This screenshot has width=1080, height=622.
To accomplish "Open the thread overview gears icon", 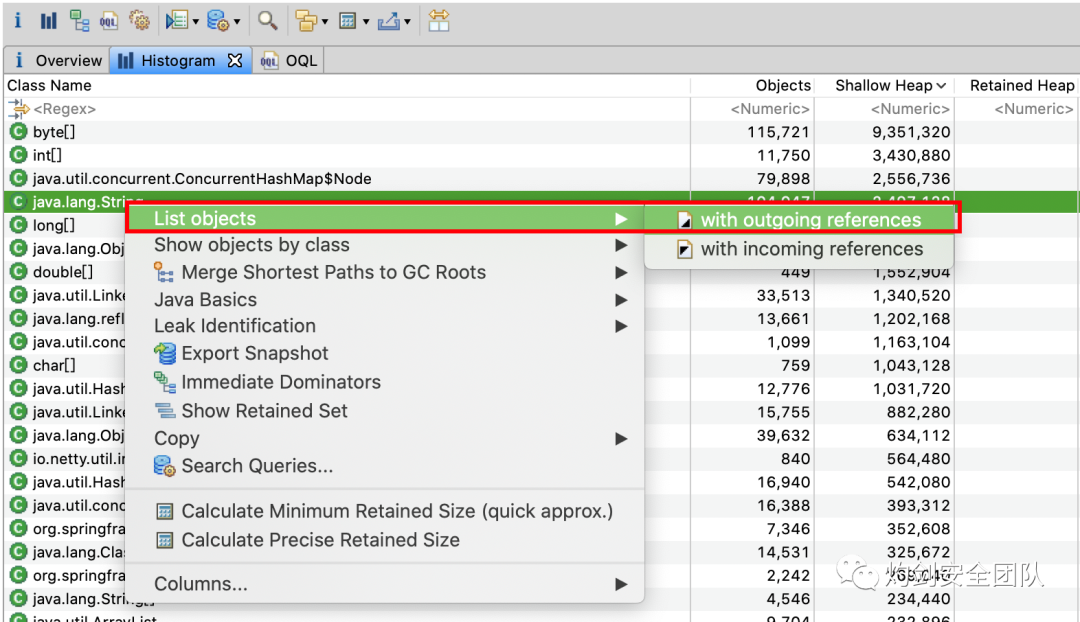I will pos(139,21).
